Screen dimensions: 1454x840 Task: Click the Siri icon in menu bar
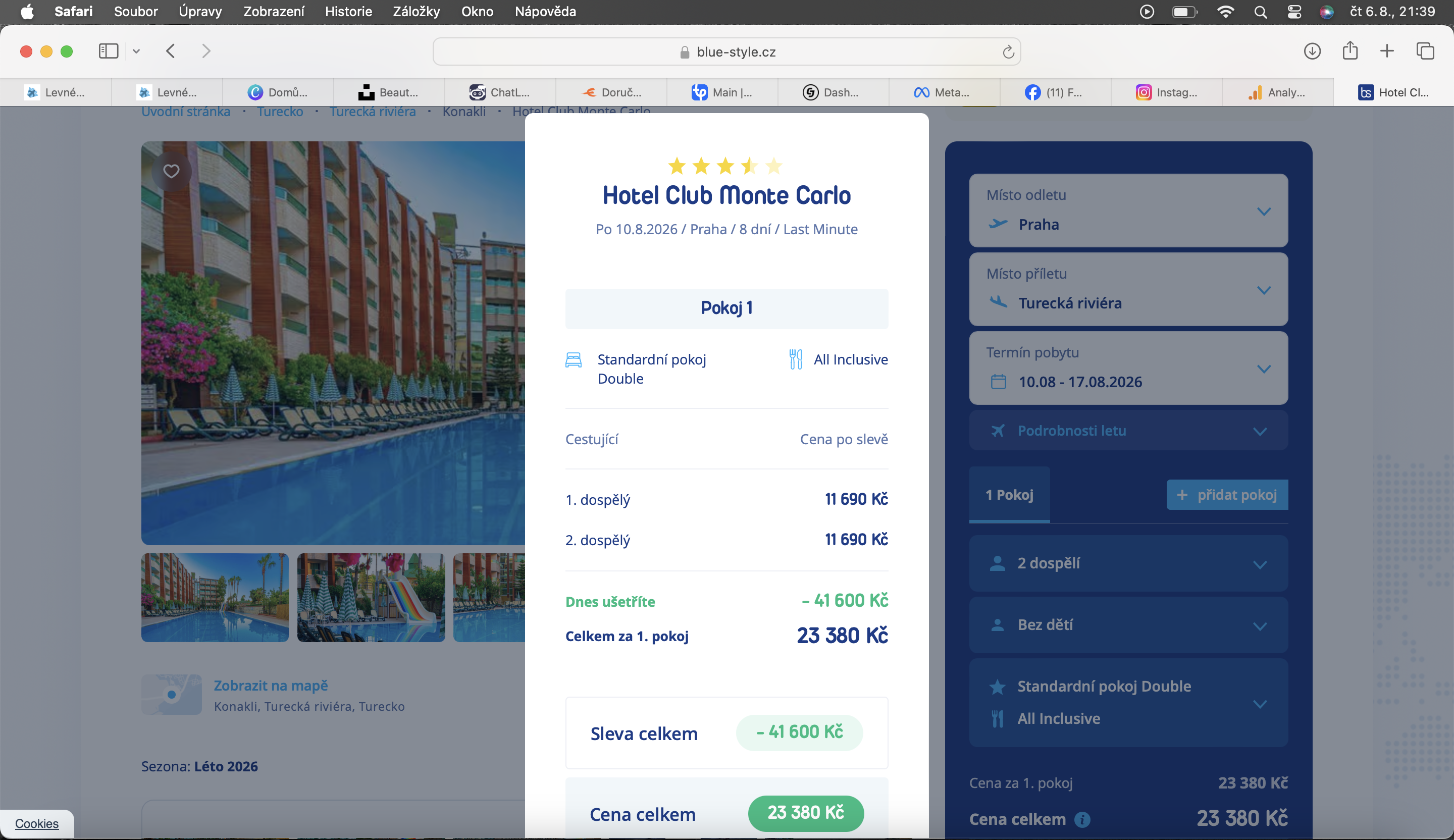click(1326, 12)
